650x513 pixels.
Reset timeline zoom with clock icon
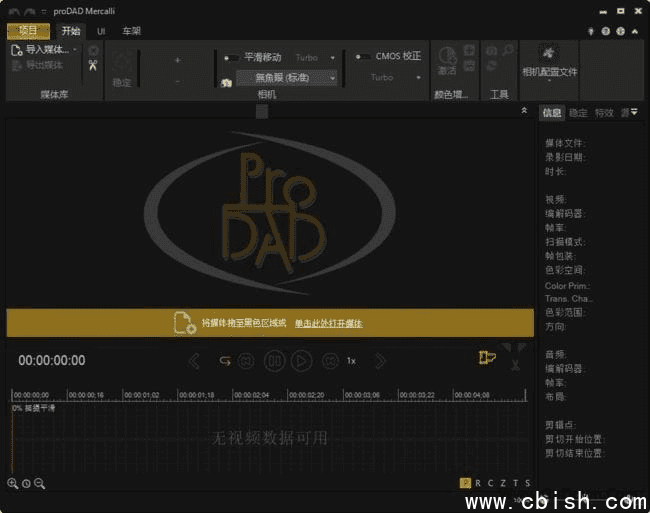pos(26,484)
